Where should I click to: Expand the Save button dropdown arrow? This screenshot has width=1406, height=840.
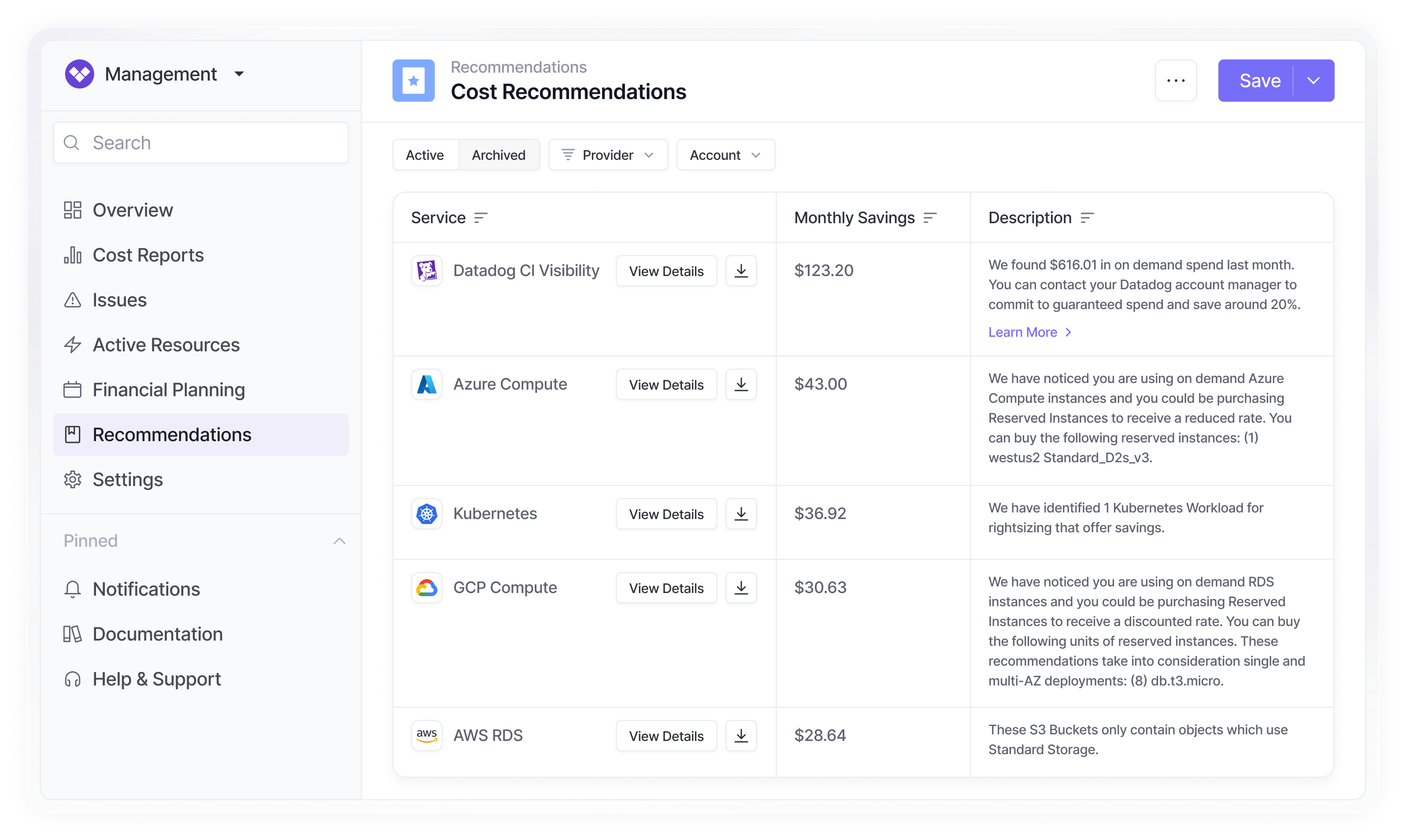[1313, 81]
